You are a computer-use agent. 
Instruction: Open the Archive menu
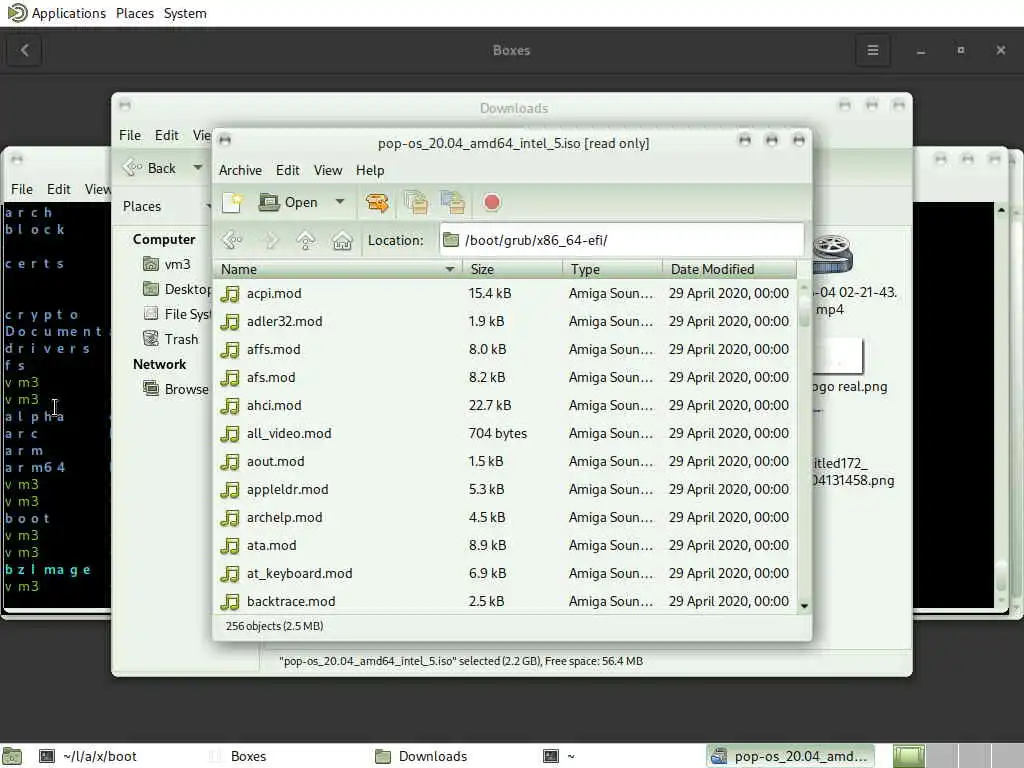pos(240,170)
